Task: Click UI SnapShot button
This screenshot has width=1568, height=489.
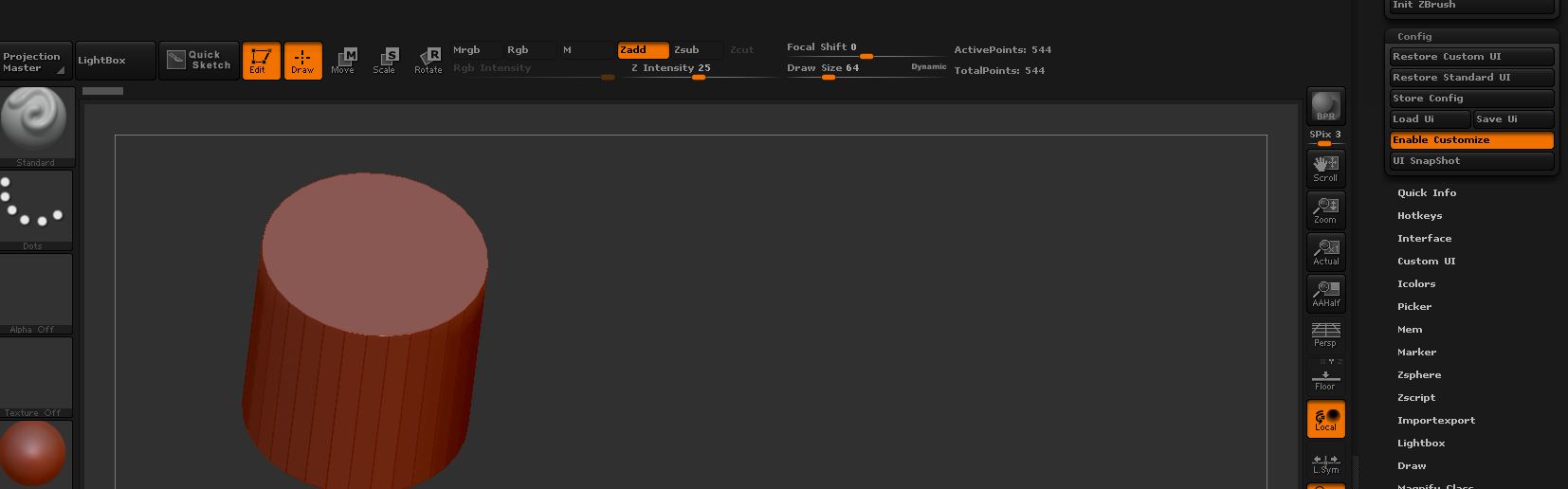Action: [1472, 161]
